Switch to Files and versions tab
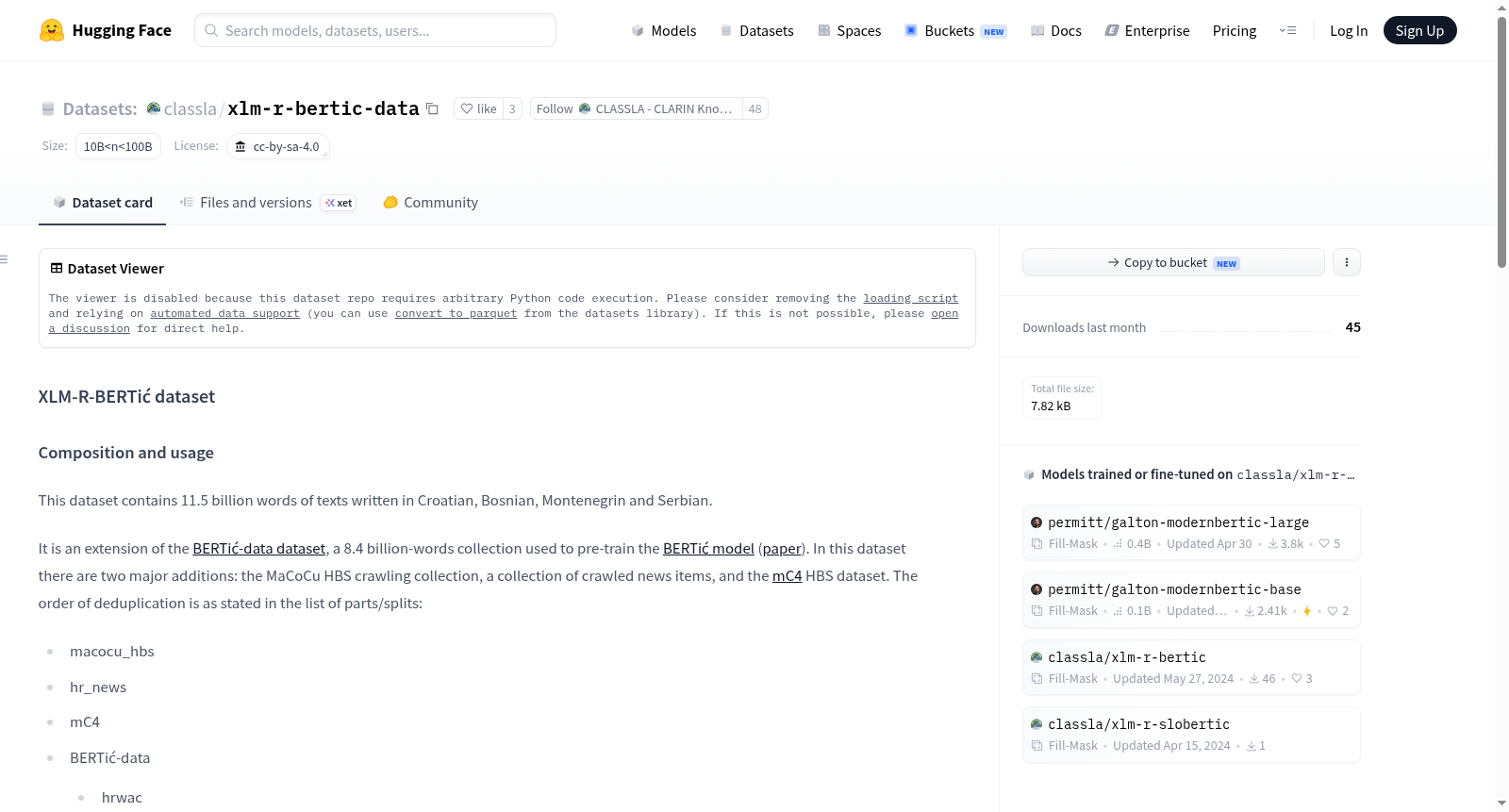 268,202
